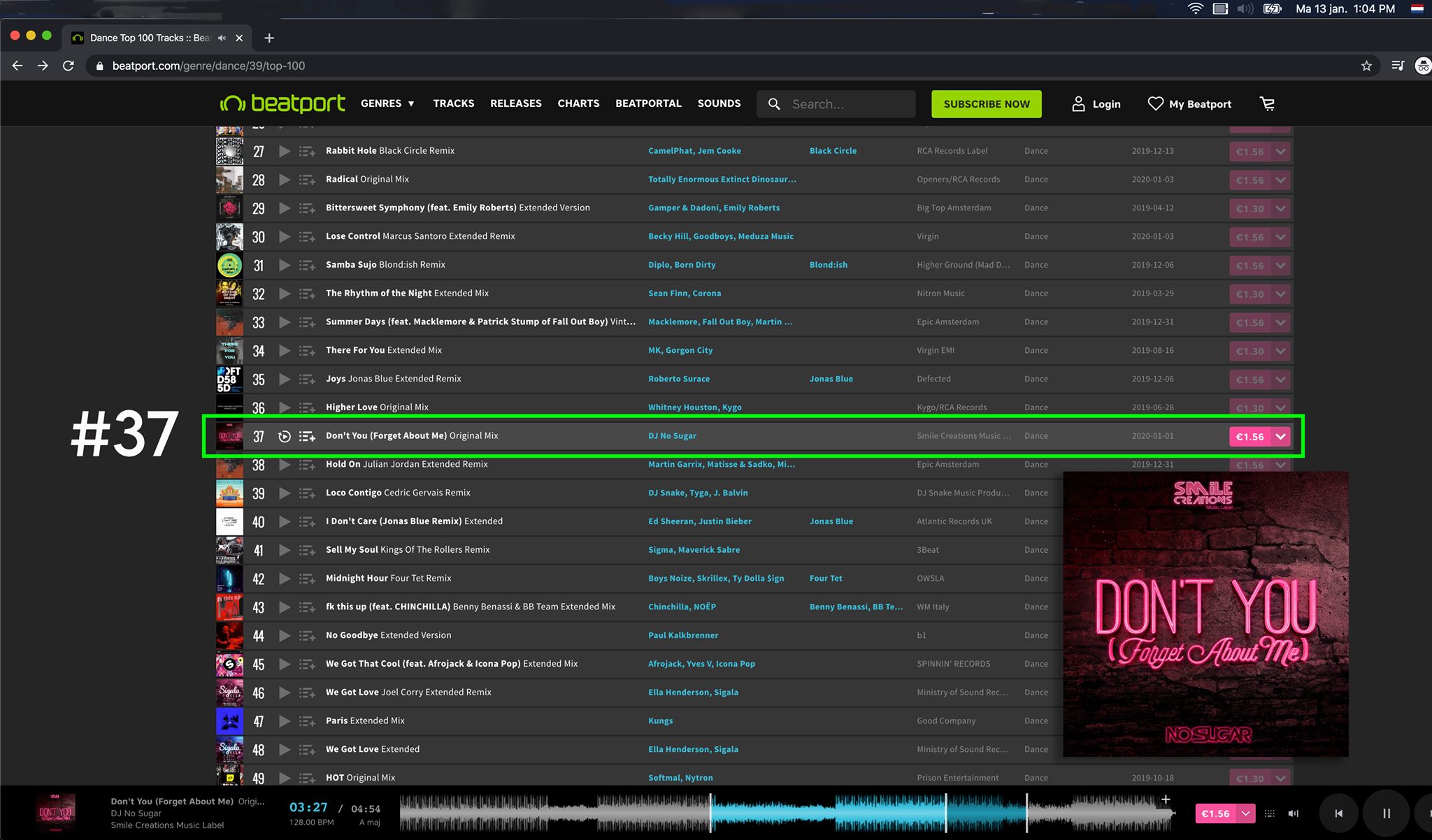1432x840 pixels.
Task: Expand buy options for Summer Days
Action: pos(1280,323)
